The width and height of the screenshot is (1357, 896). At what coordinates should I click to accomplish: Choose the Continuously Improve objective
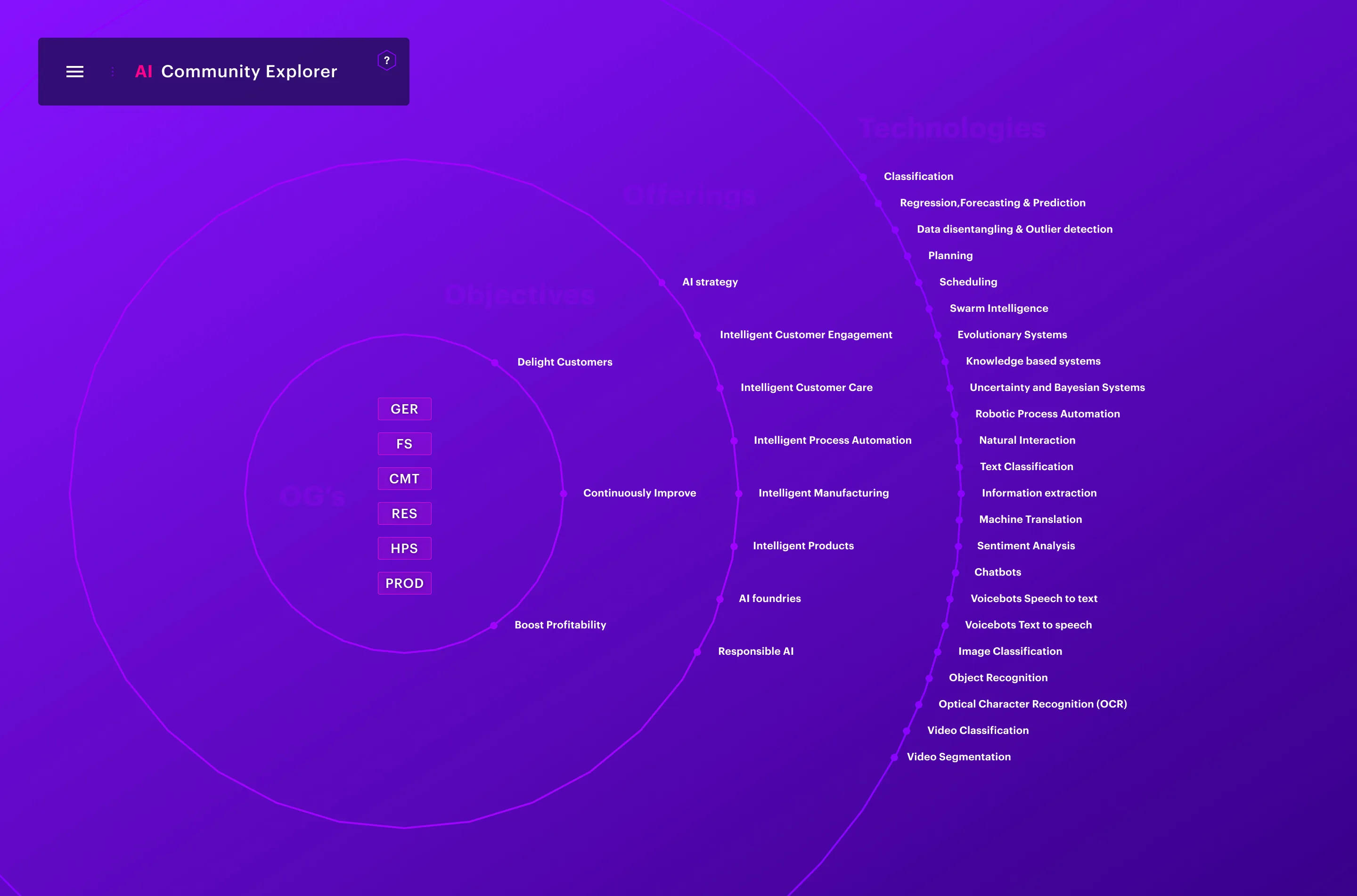pyautogui.click(x=639, y=493)
